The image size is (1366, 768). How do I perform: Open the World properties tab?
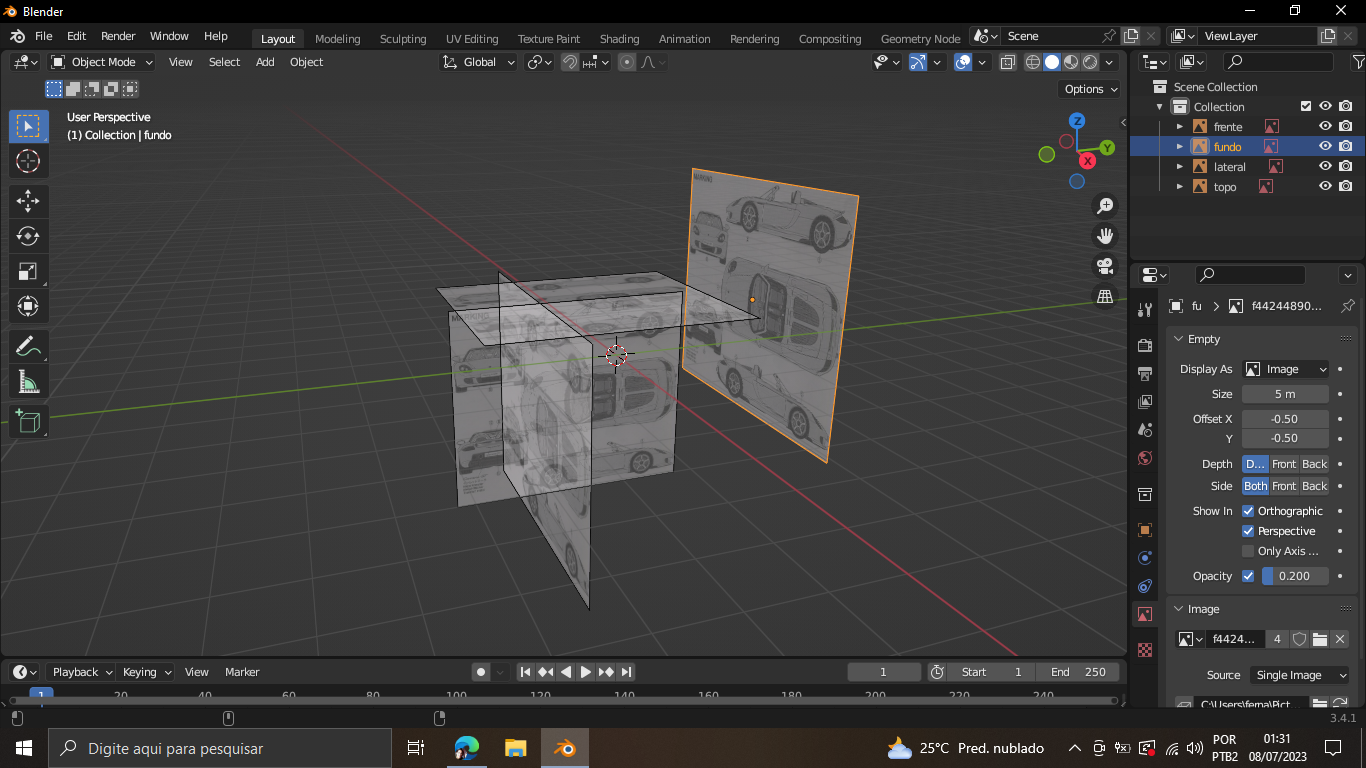point(1145,458)
